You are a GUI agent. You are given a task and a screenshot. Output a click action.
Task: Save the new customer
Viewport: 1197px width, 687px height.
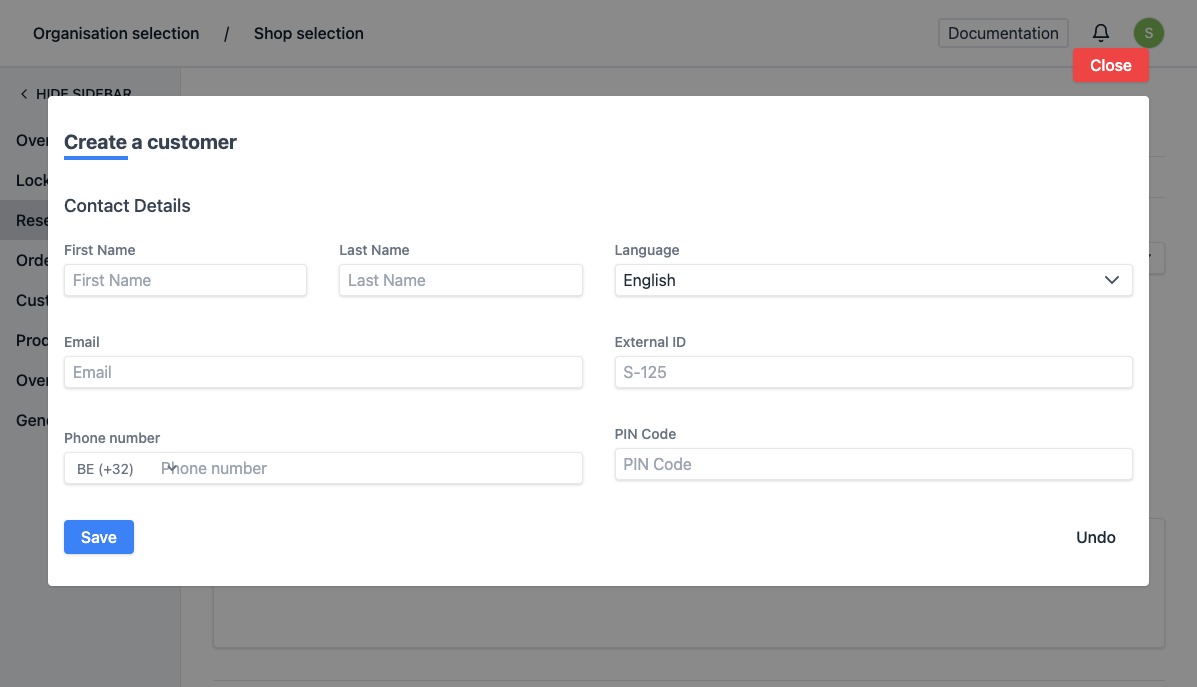click(x=98, y=537)
